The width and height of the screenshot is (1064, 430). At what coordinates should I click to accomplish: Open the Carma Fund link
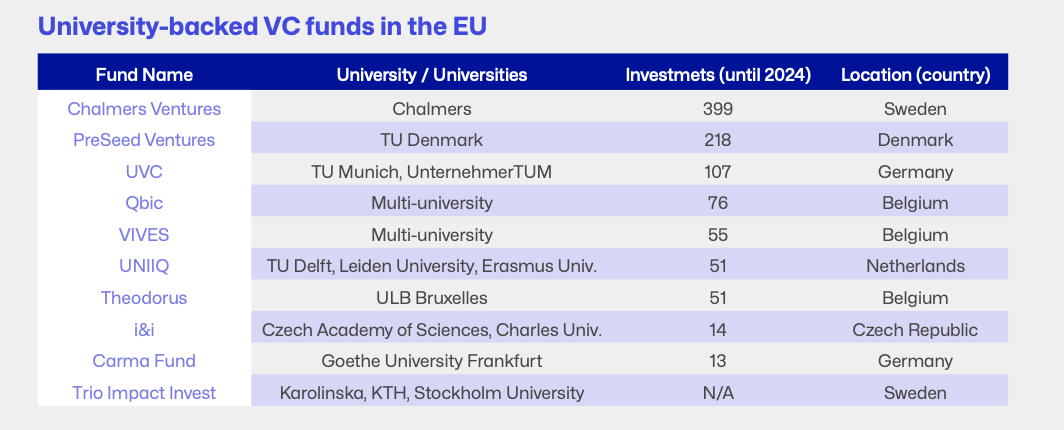pos(144,361)
